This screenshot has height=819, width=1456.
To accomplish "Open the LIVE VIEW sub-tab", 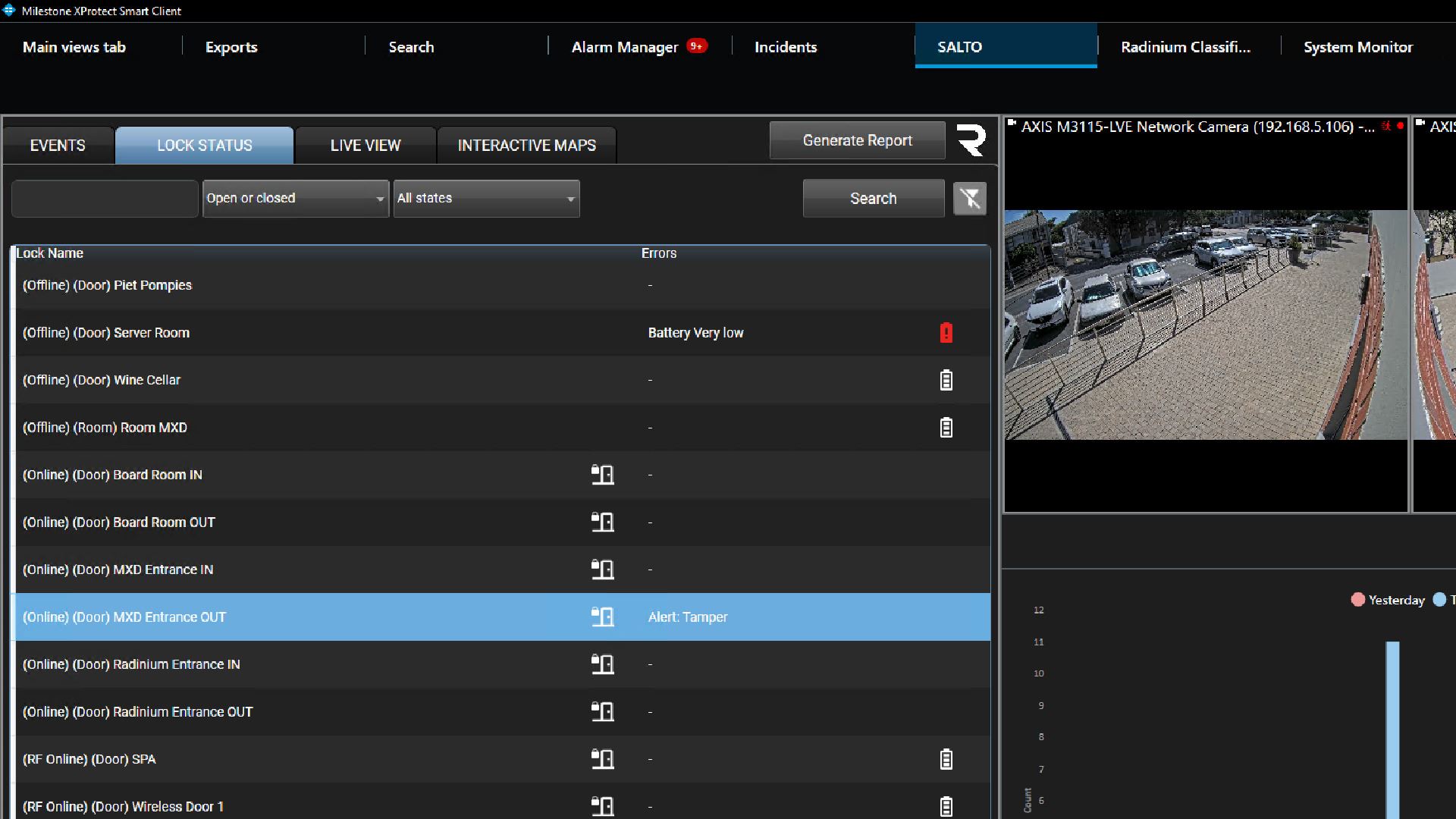I will [366, 146].
